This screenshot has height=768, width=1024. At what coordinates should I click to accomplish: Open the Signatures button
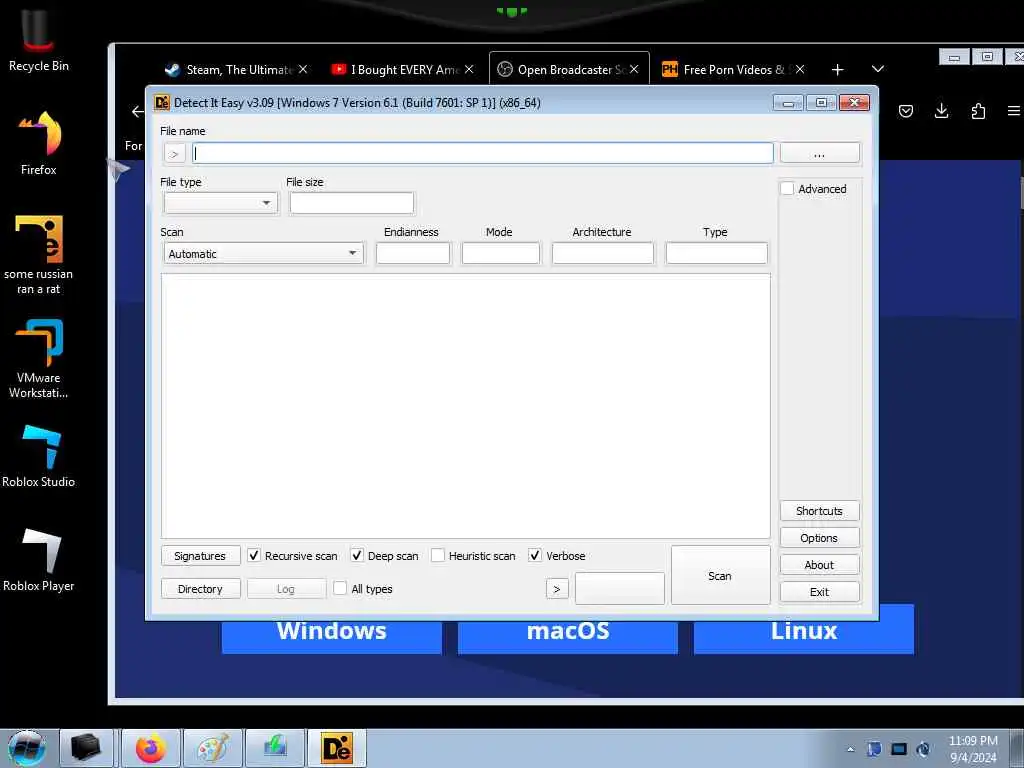(200, 556)
